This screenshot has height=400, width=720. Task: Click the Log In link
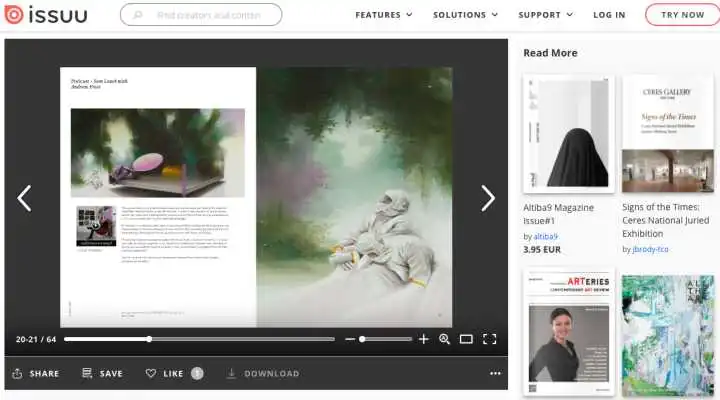(x=609, y=15)
